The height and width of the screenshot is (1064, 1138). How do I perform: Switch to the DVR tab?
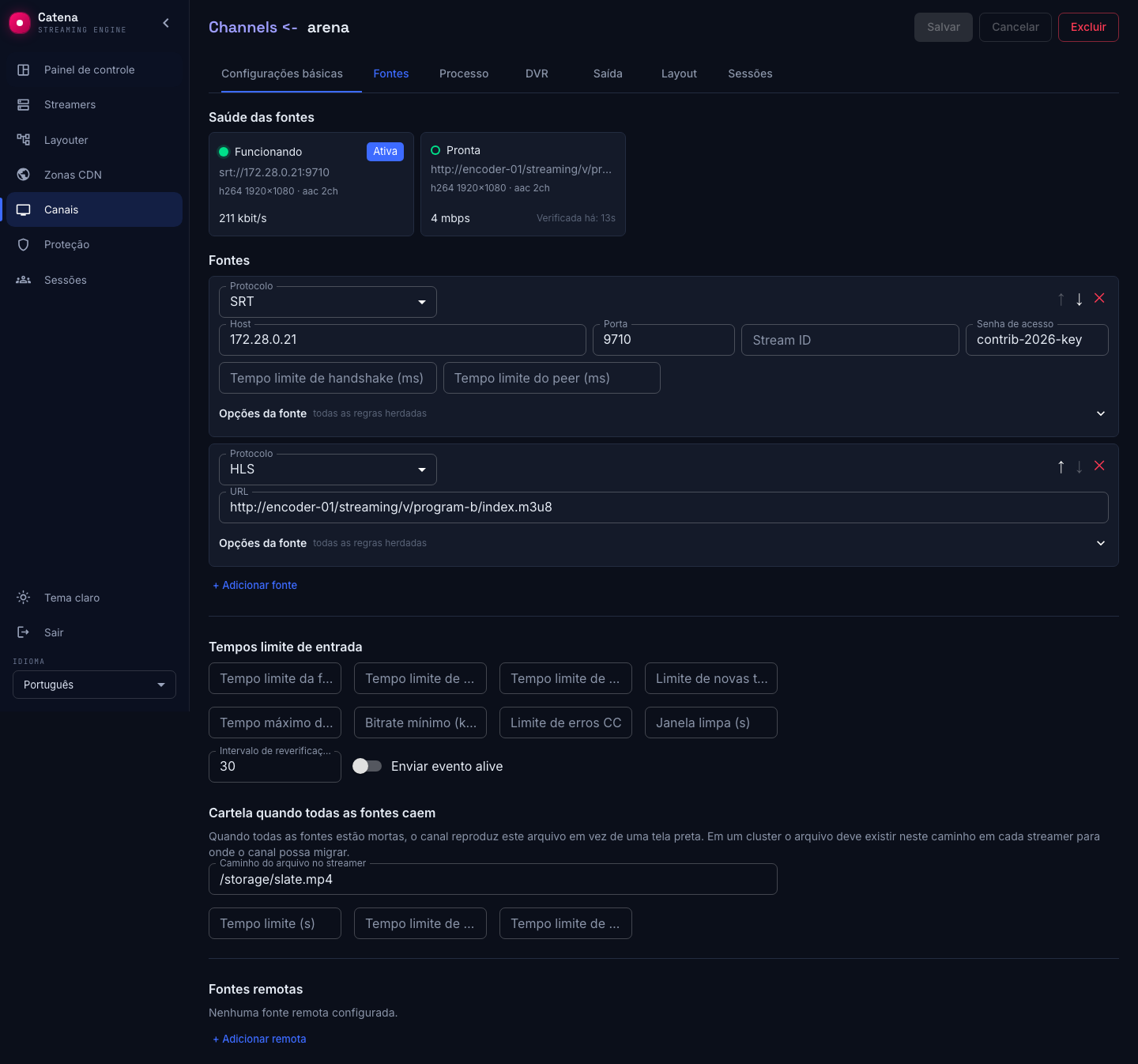[537, 74]
